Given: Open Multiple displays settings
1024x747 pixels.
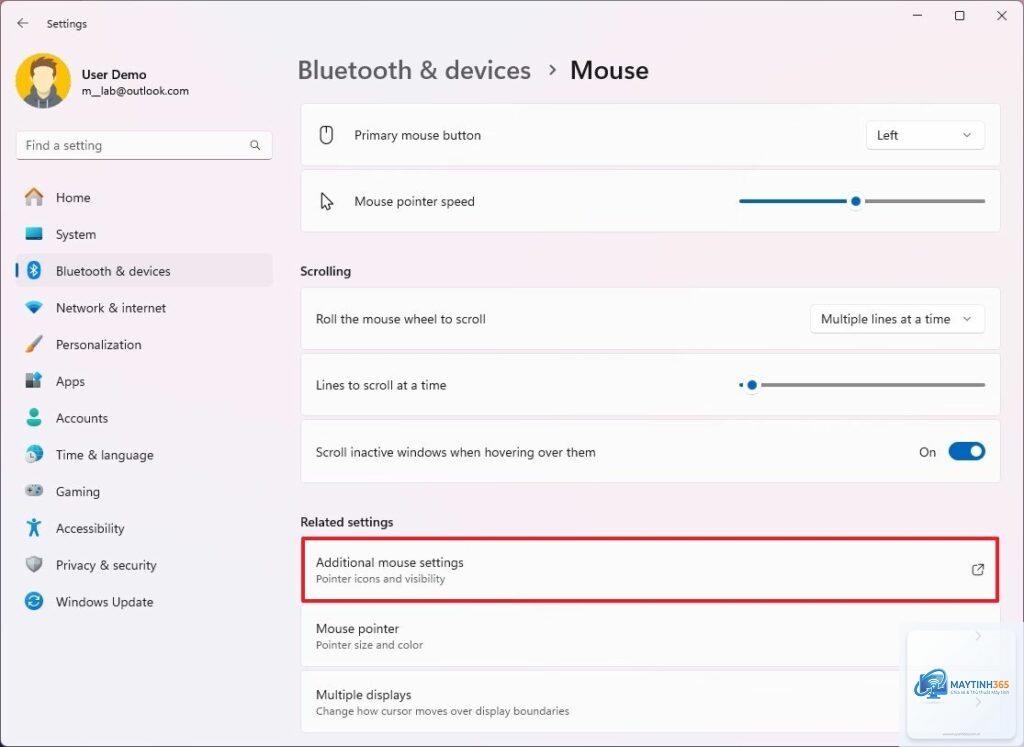Looking at the screenshot, I should (650, 702).
